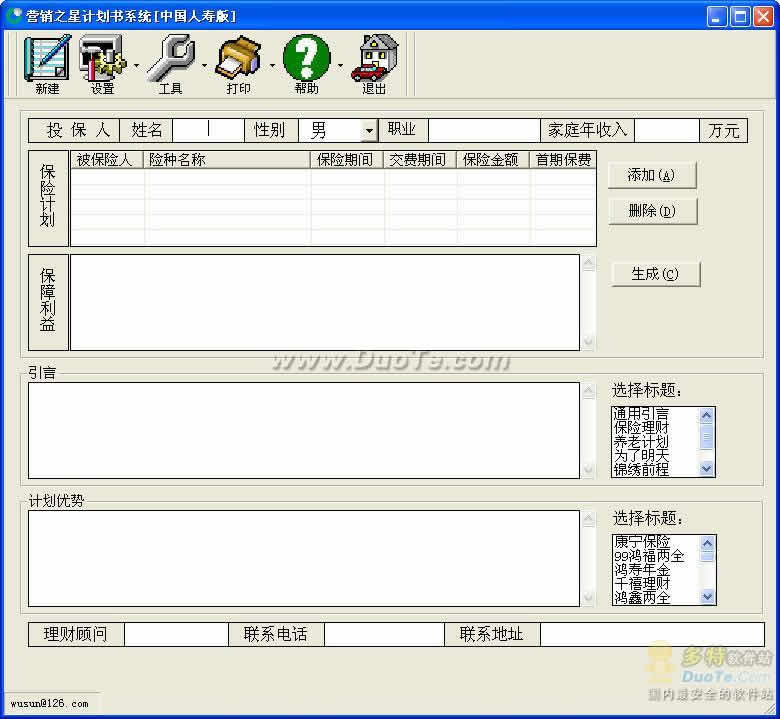Image resolution: width=780 pixels, height=719 pixels.
Task: Click the 生成(C) generate button
Action: [x=654, y=274]
